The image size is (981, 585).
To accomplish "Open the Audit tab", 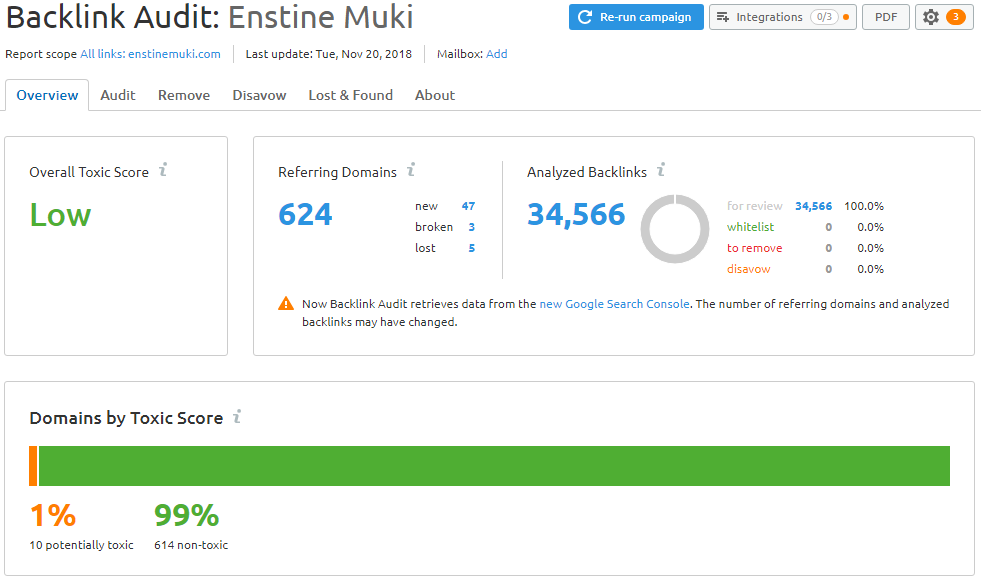I will click(118, 95).
